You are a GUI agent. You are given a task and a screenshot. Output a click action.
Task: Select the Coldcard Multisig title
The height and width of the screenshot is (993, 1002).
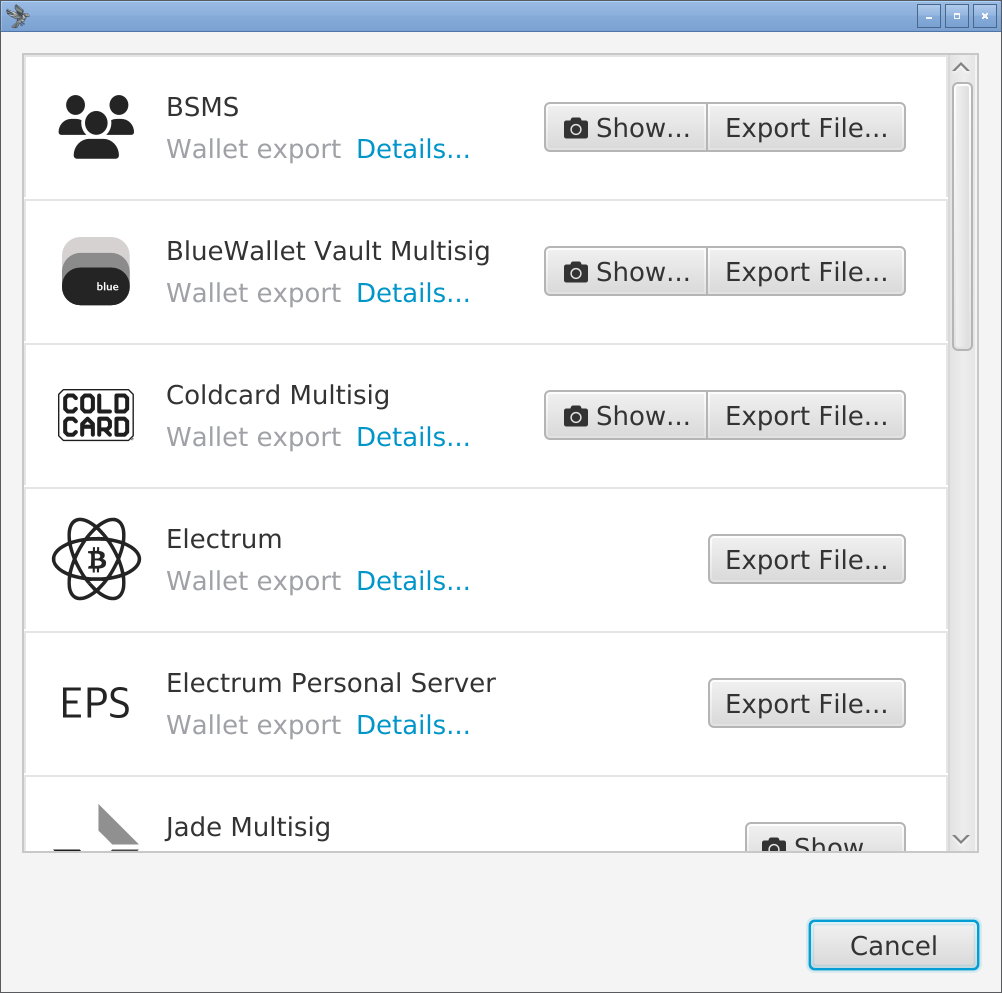click(278, 395)
